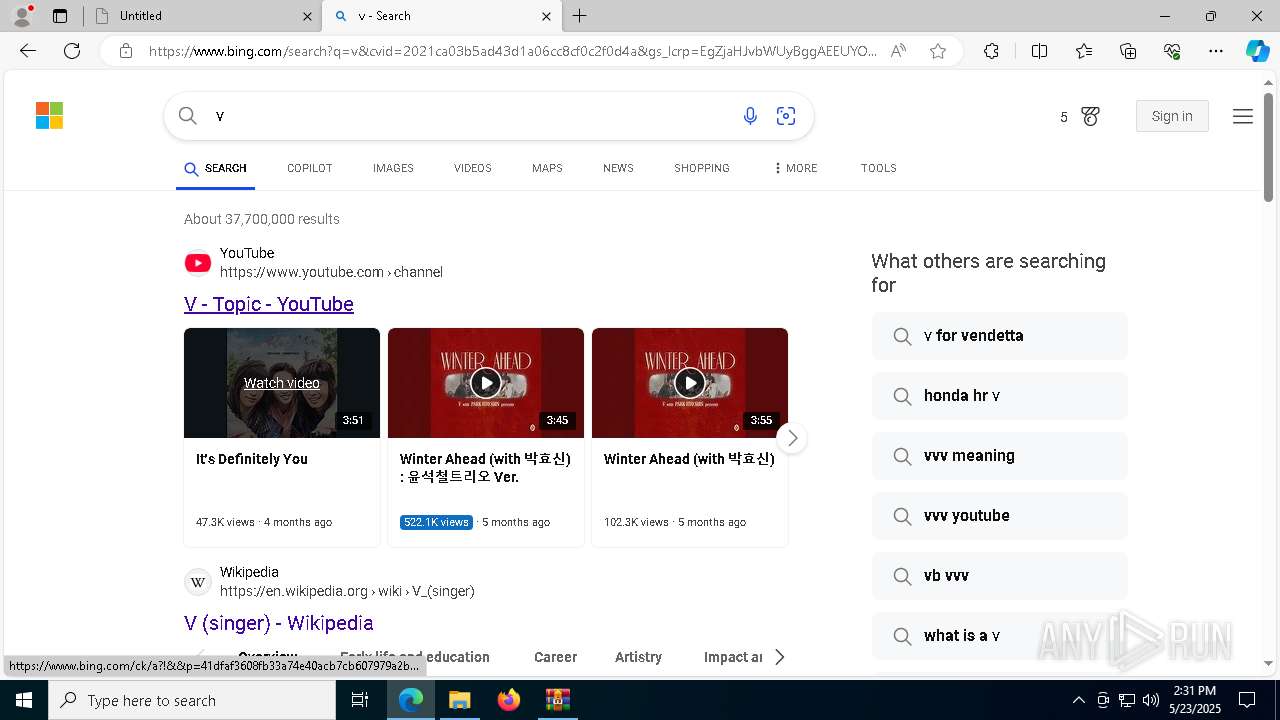This screenshot has width=1280, height=720.
Task: Search for 'vb vvv' suggestion
Action: 1000,576
